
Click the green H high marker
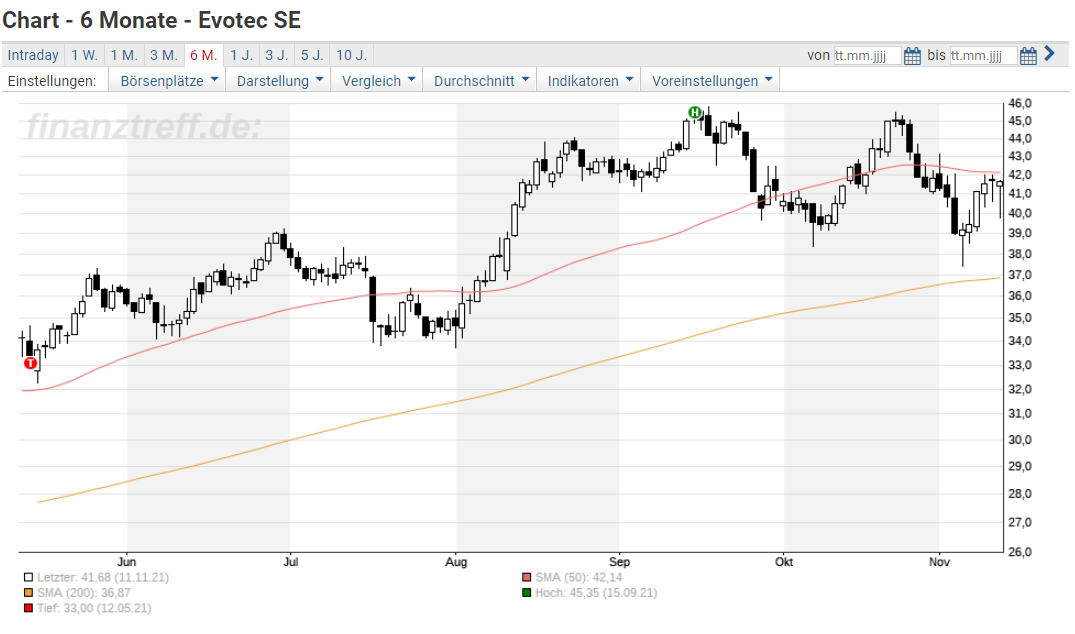coord(695,112)
